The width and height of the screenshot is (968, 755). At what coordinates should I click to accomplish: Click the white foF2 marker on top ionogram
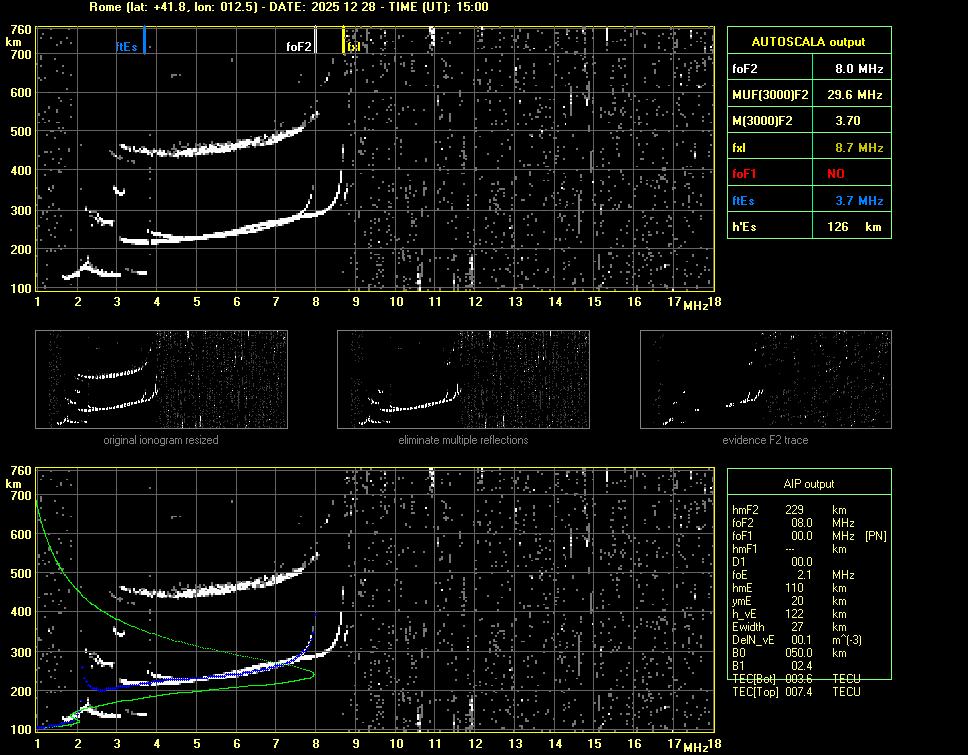coord(316,42)
